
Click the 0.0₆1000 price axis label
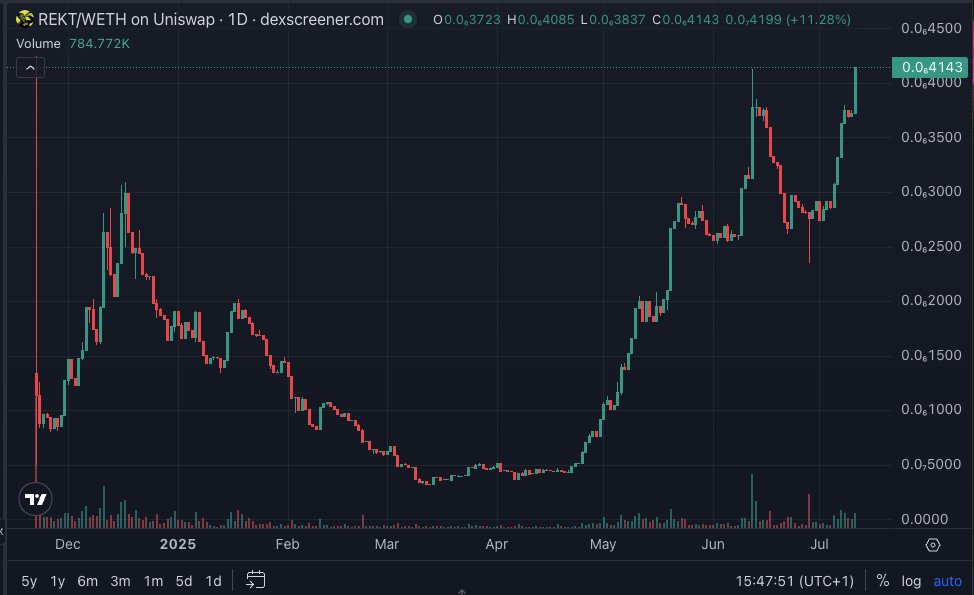click(x=931, y=409)
